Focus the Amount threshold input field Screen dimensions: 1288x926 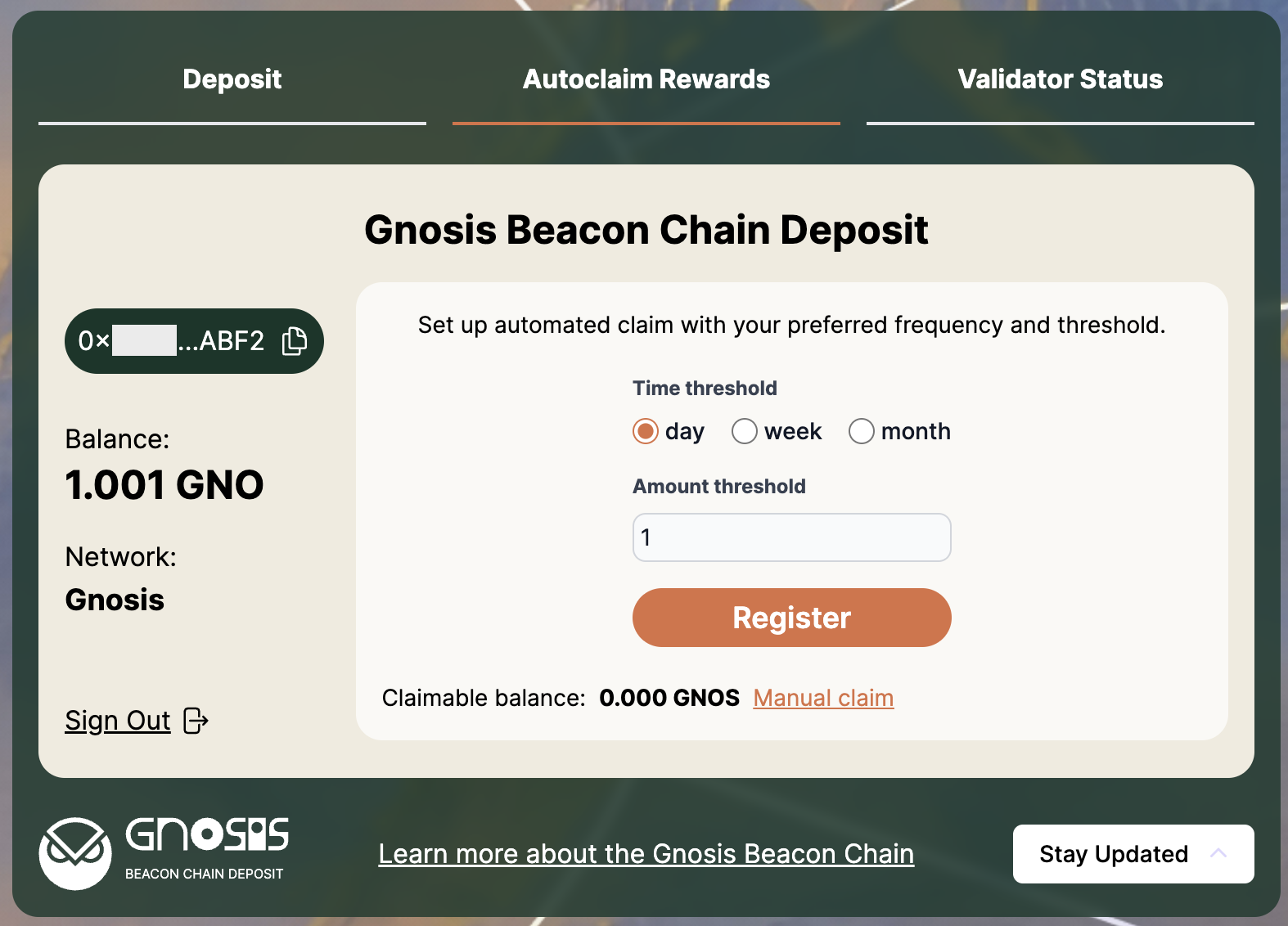coord(792,537)
